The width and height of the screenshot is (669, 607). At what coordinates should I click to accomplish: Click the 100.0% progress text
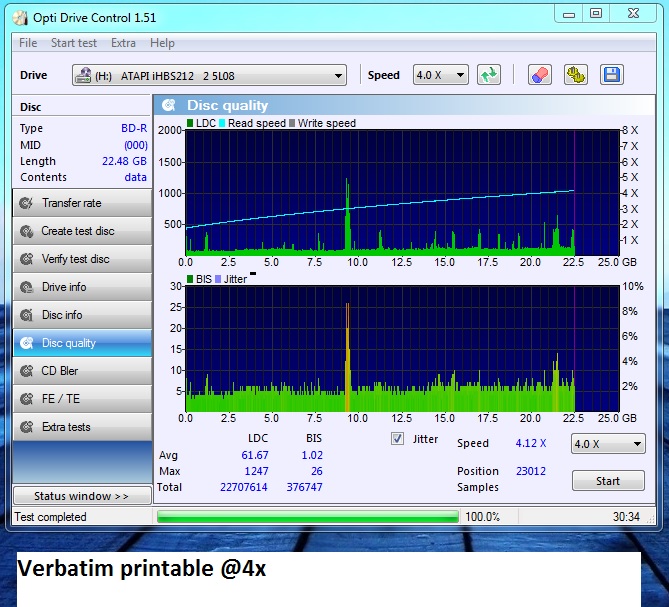tap(482, 517)
